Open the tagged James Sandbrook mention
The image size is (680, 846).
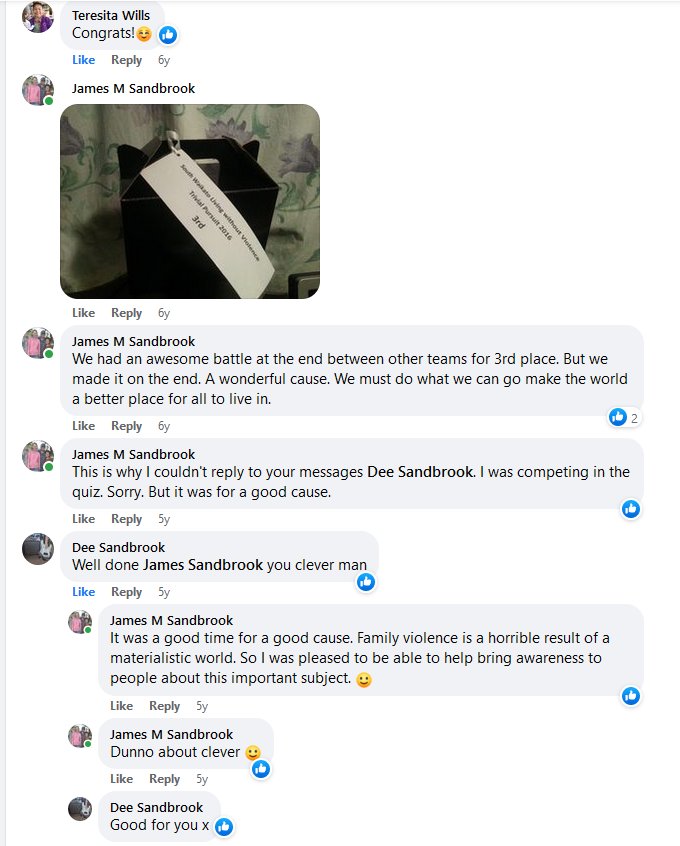coord(203,565)
